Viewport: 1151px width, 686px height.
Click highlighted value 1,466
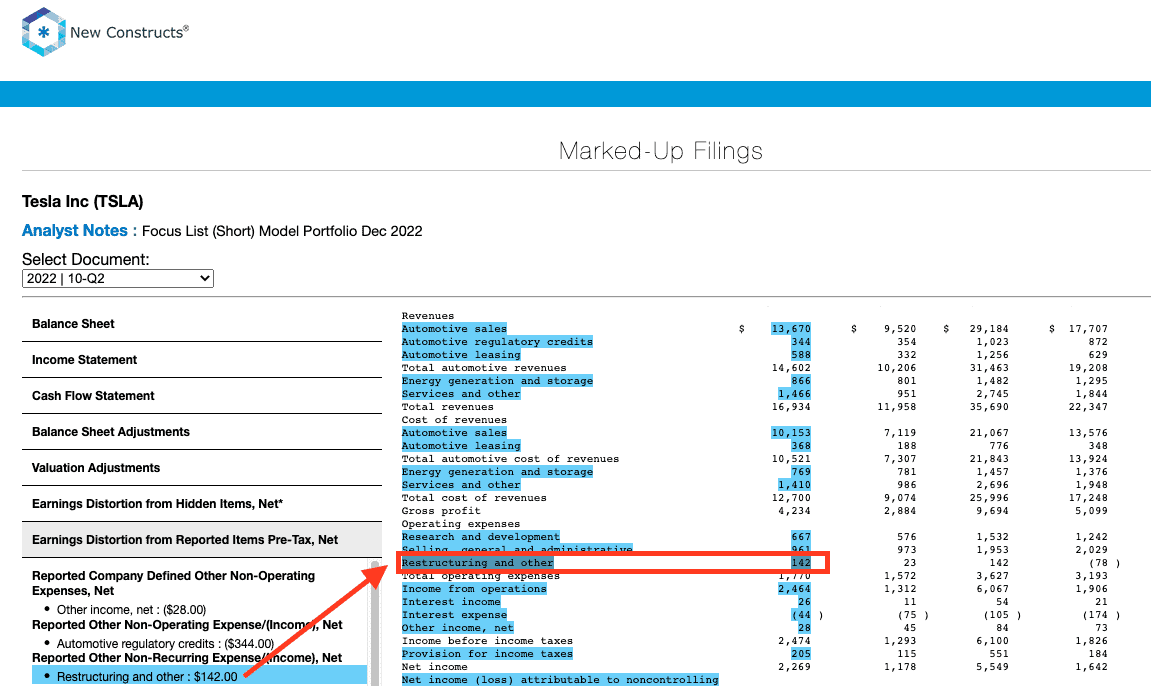pyautogui.click(x=794, y=394)
